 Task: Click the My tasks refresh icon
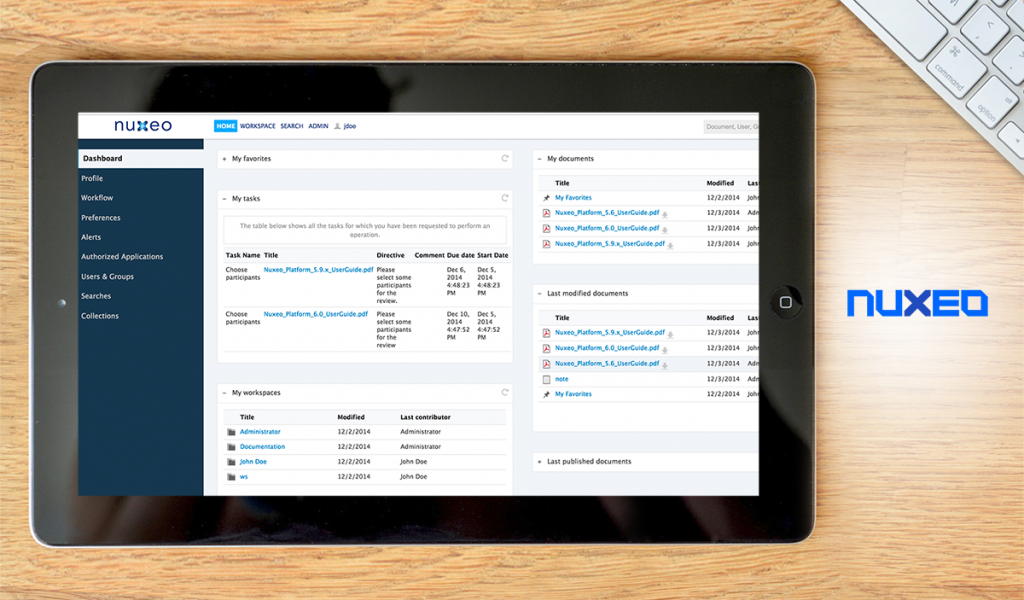[x=505, y=199]
